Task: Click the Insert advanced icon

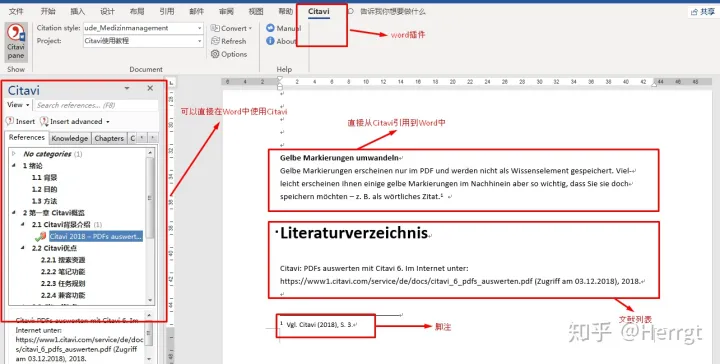Action: [44, 121]
